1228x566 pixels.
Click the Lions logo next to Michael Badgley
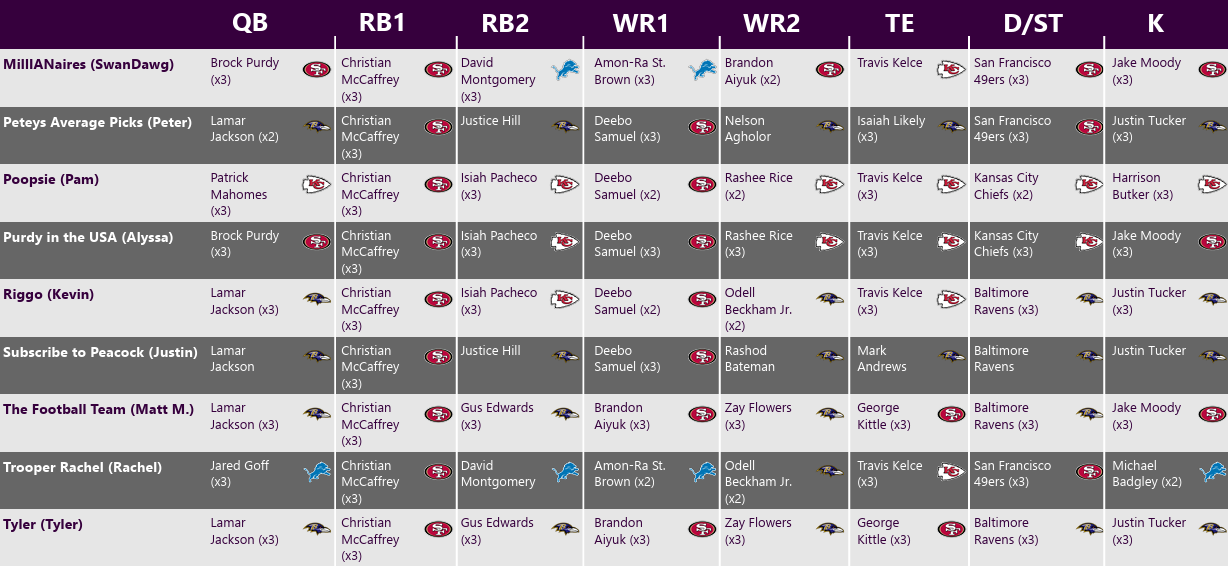[1212, 472]
